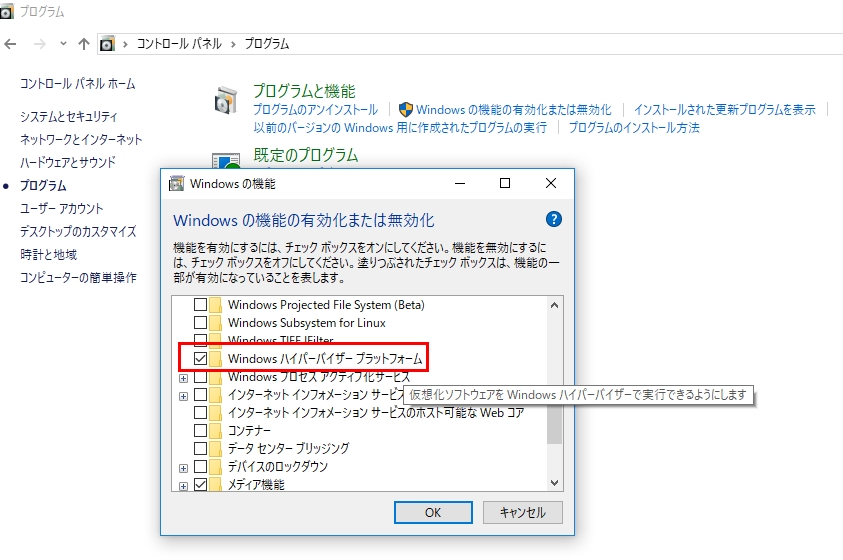Maximize the Windows の機能 dialog
The width and height of the screenshot is (843, 560).
point(505,183)
